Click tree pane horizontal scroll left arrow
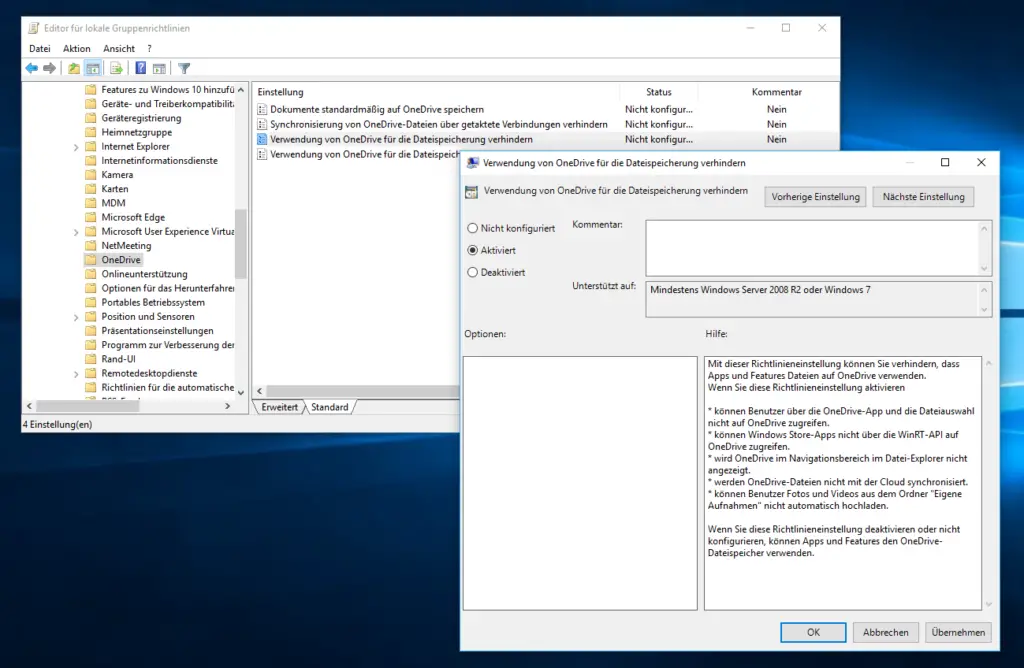The height and width of the screenshot is (668, 1024). pyautogui.click(x=29, y=406)
